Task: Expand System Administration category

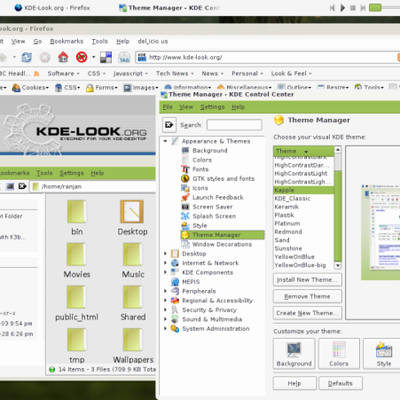Action: (165, 328)
